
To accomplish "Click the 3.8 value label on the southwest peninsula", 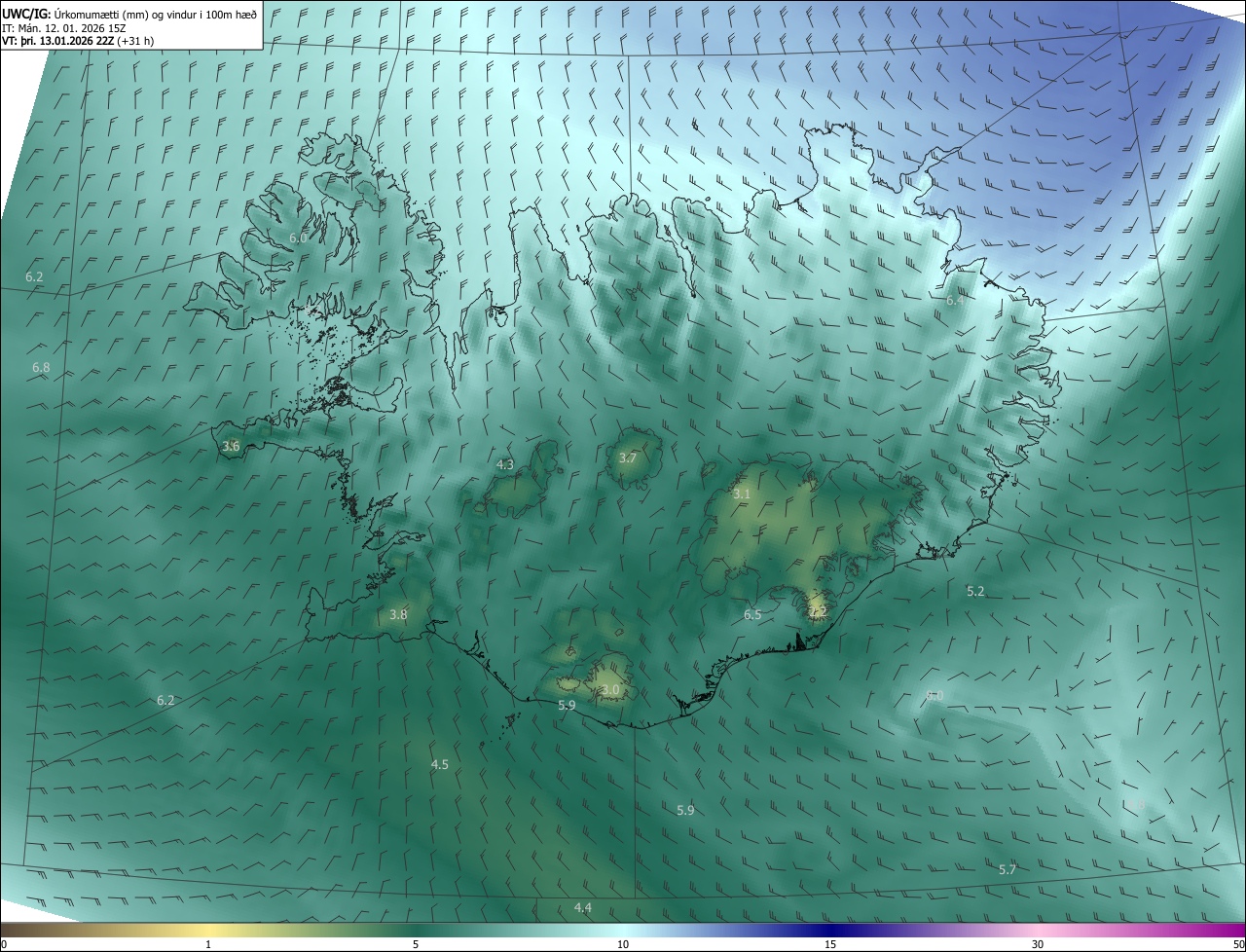I will (398, 615).
